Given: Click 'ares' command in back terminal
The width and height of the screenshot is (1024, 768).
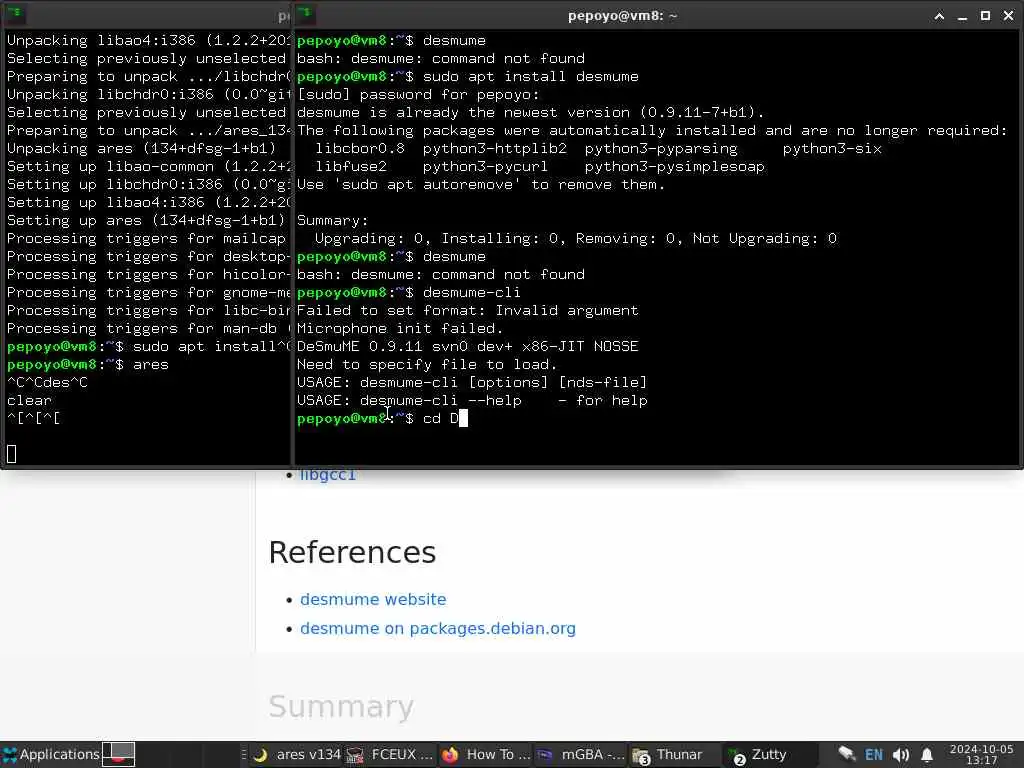Looking at the screenshot, I should (151, 364).
